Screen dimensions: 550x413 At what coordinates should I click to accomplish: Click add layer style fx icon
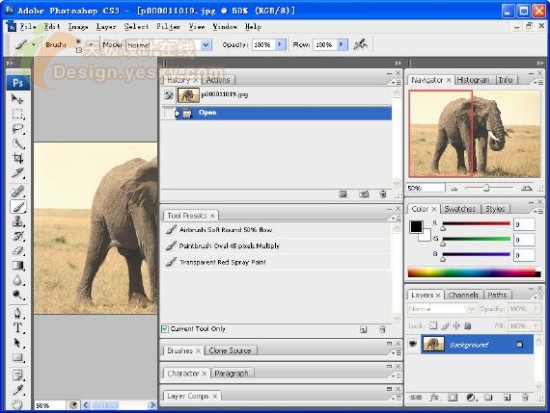[434, 397]
